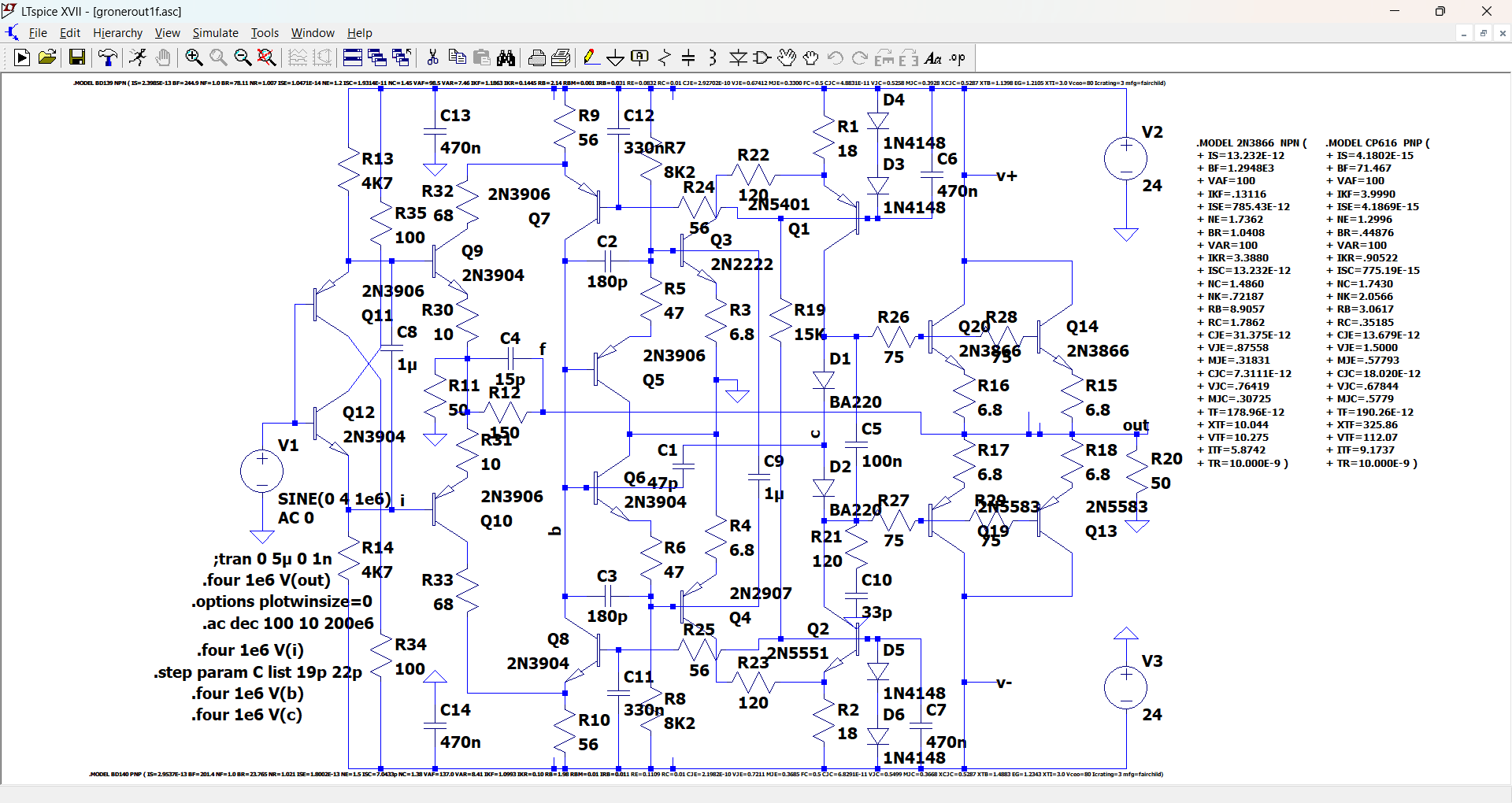Image resolution: width=1512 pixels, height=803 pixels.
Task: Place a Capacitor component
Action: [688, 57]
